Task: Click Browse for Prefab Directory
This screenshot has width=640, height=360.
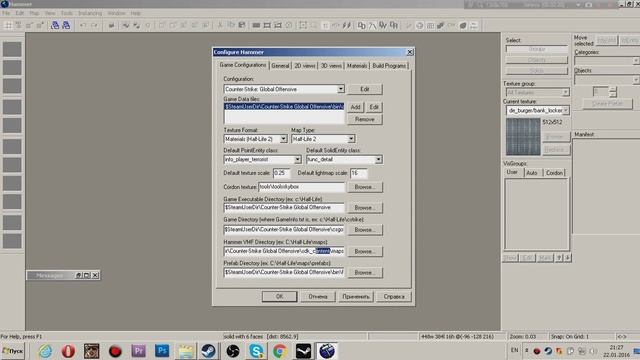Action: (x=365, y=272)
